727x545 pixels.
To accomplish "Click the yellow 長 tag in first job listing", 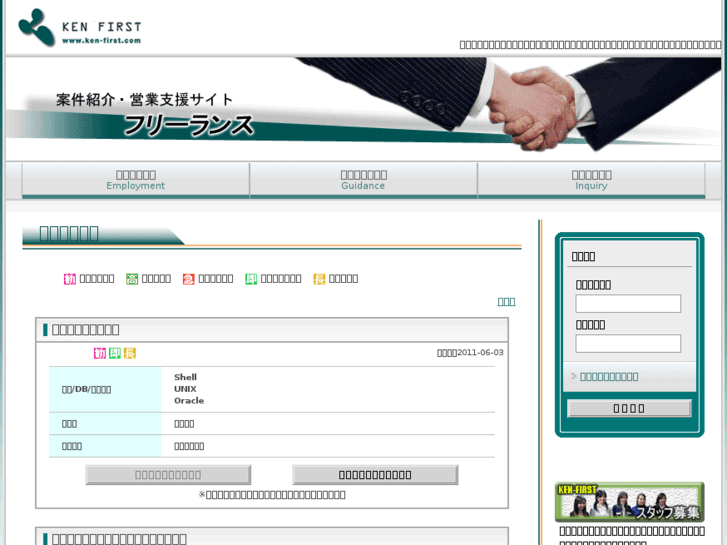I will pos(129,353).
